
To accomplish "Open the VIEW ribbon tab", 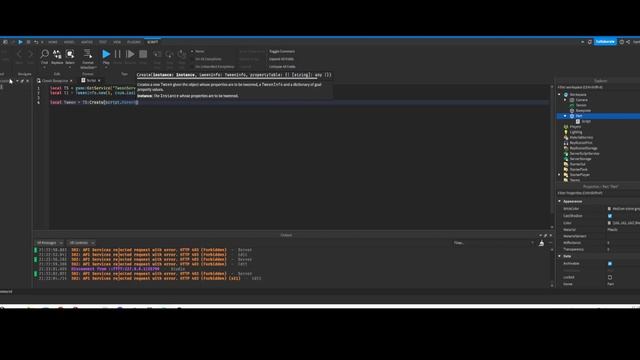I will point(117,42).
